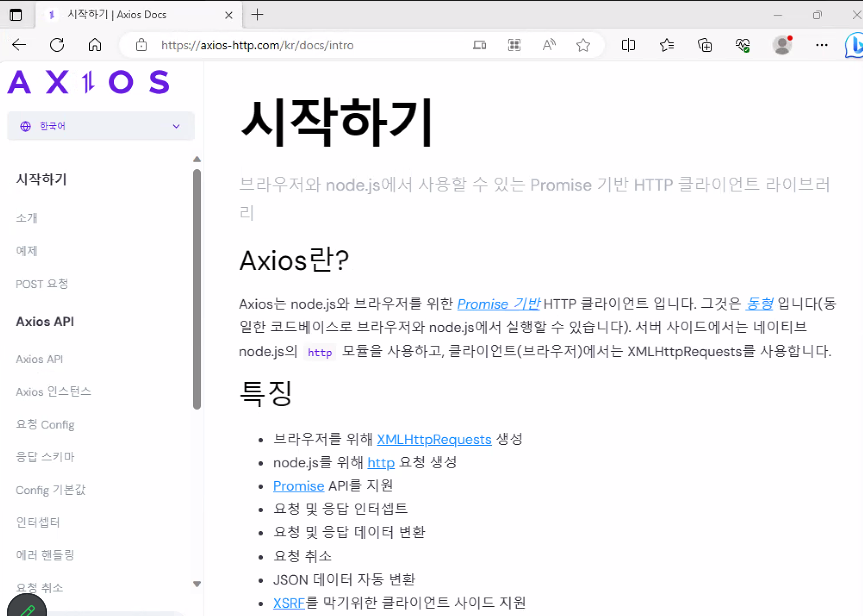Open the Settings and more menu
Viewport: 863px width, 616px height.
point(822,45)
